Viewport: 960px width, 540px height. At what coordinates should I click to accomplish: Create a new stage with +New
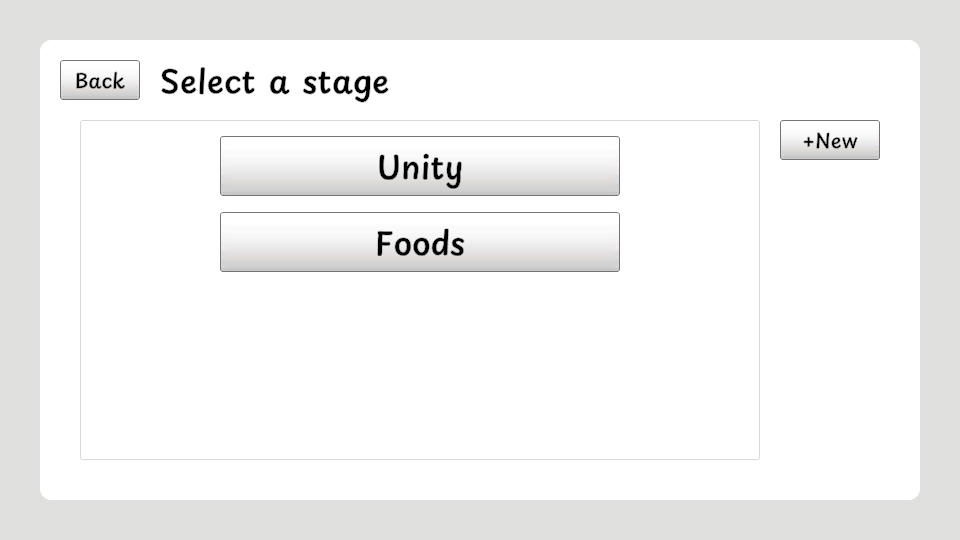[830, 140]
